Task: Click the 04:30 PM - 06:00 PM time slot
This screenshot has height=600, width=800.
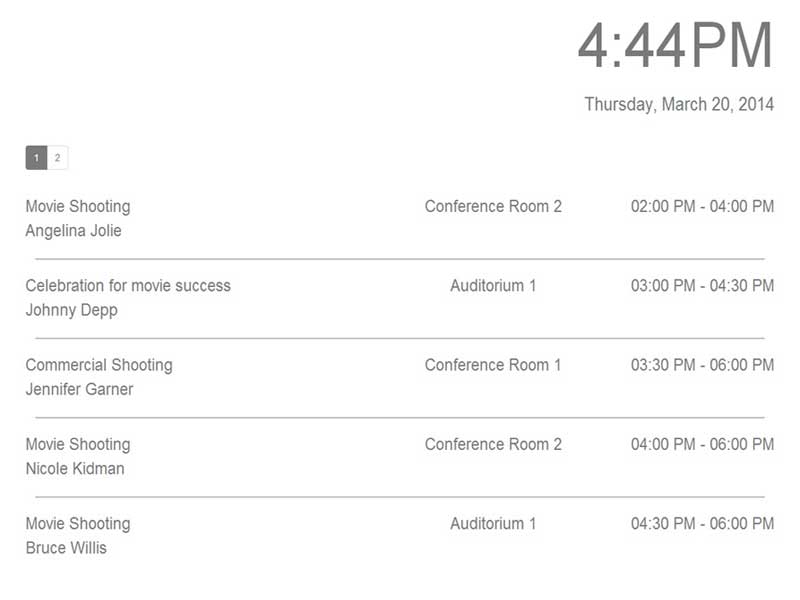Action: point(703,523)
